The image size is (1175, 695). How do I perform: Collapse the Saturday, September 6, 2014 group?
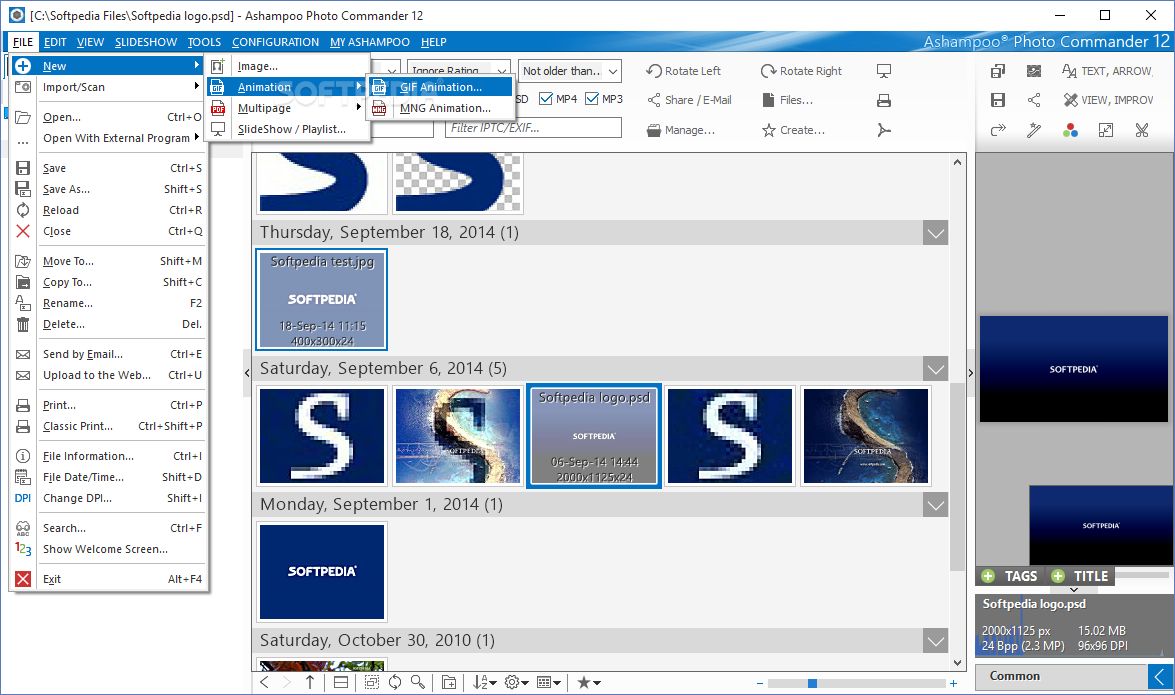pos(935,369)
